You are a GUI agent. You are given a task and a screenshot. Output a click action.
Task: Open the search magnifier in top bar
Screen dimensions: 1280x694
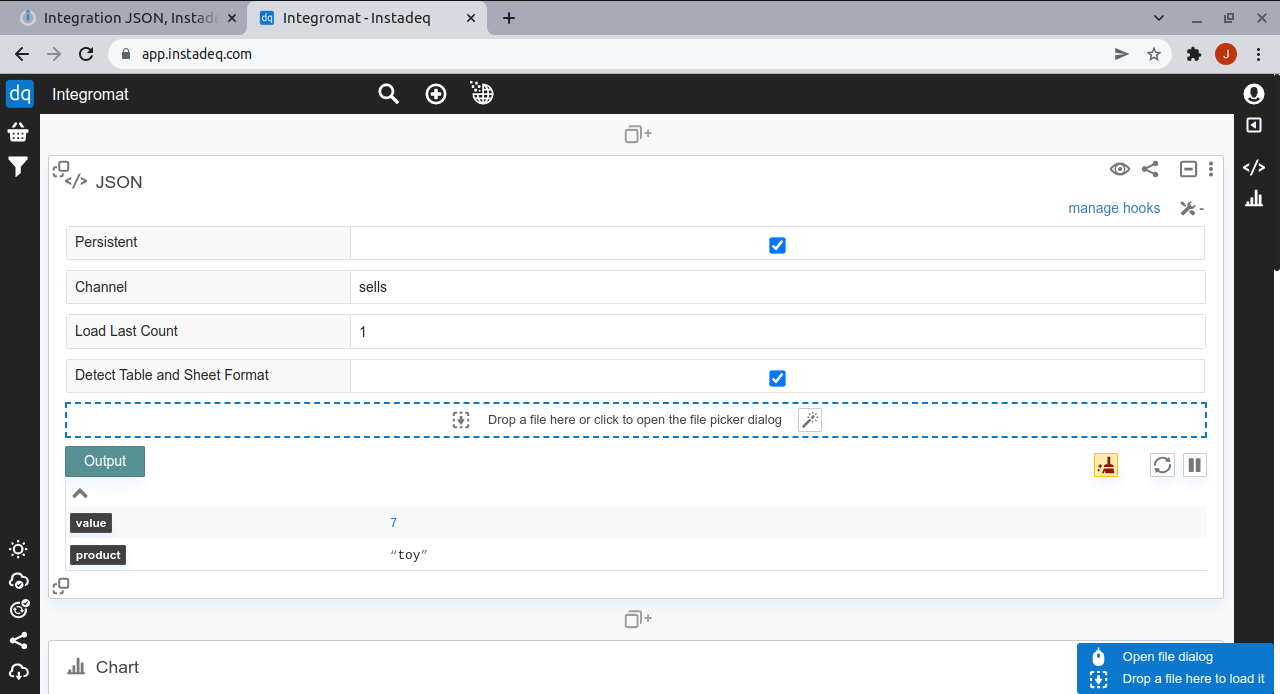388,94
